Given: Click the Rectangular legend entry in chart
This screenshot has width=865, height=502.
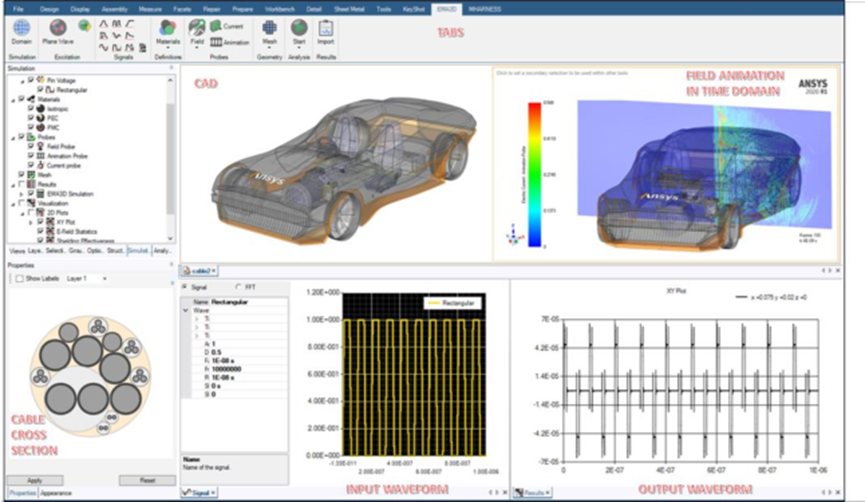Looking at the screenshot, I should pyautogui.click(x=452, y=303).
